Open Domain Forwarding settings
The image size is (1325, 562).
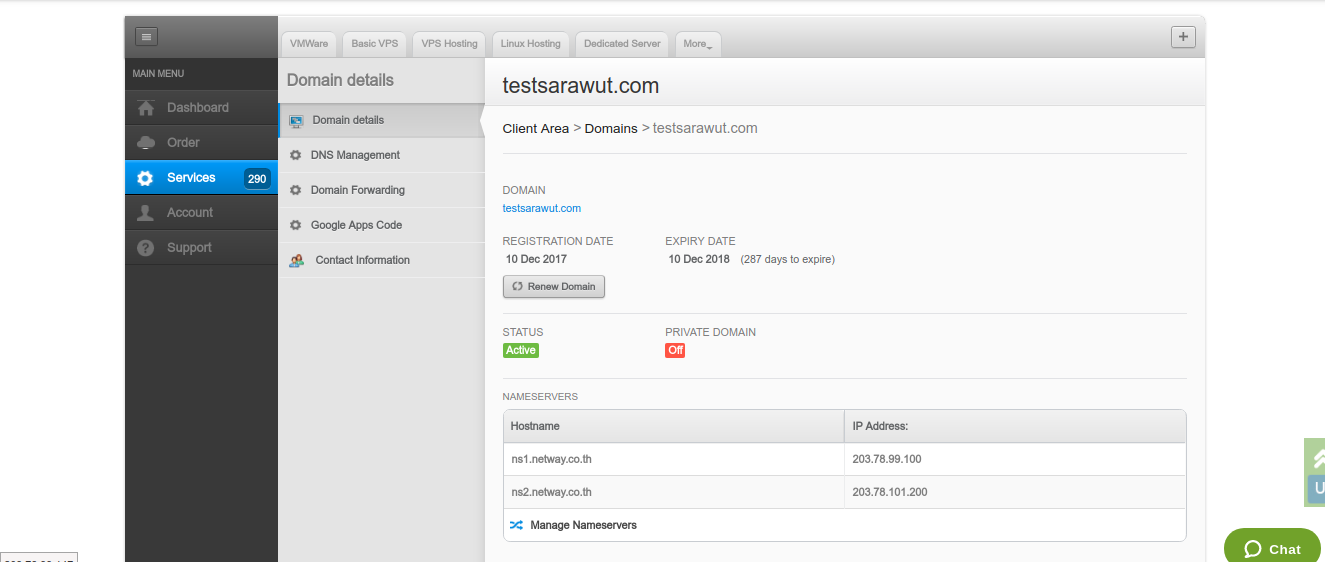click(x=357, y=190)
